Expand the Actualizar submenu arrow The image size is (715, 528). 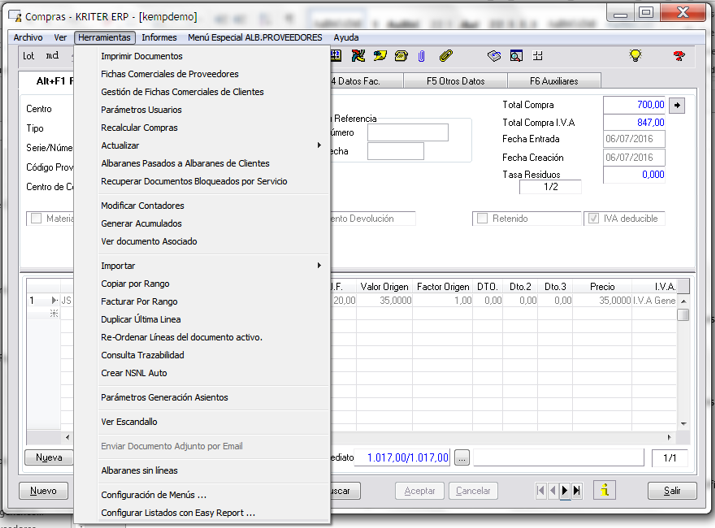pyautogui.click(x=319, y=145)
